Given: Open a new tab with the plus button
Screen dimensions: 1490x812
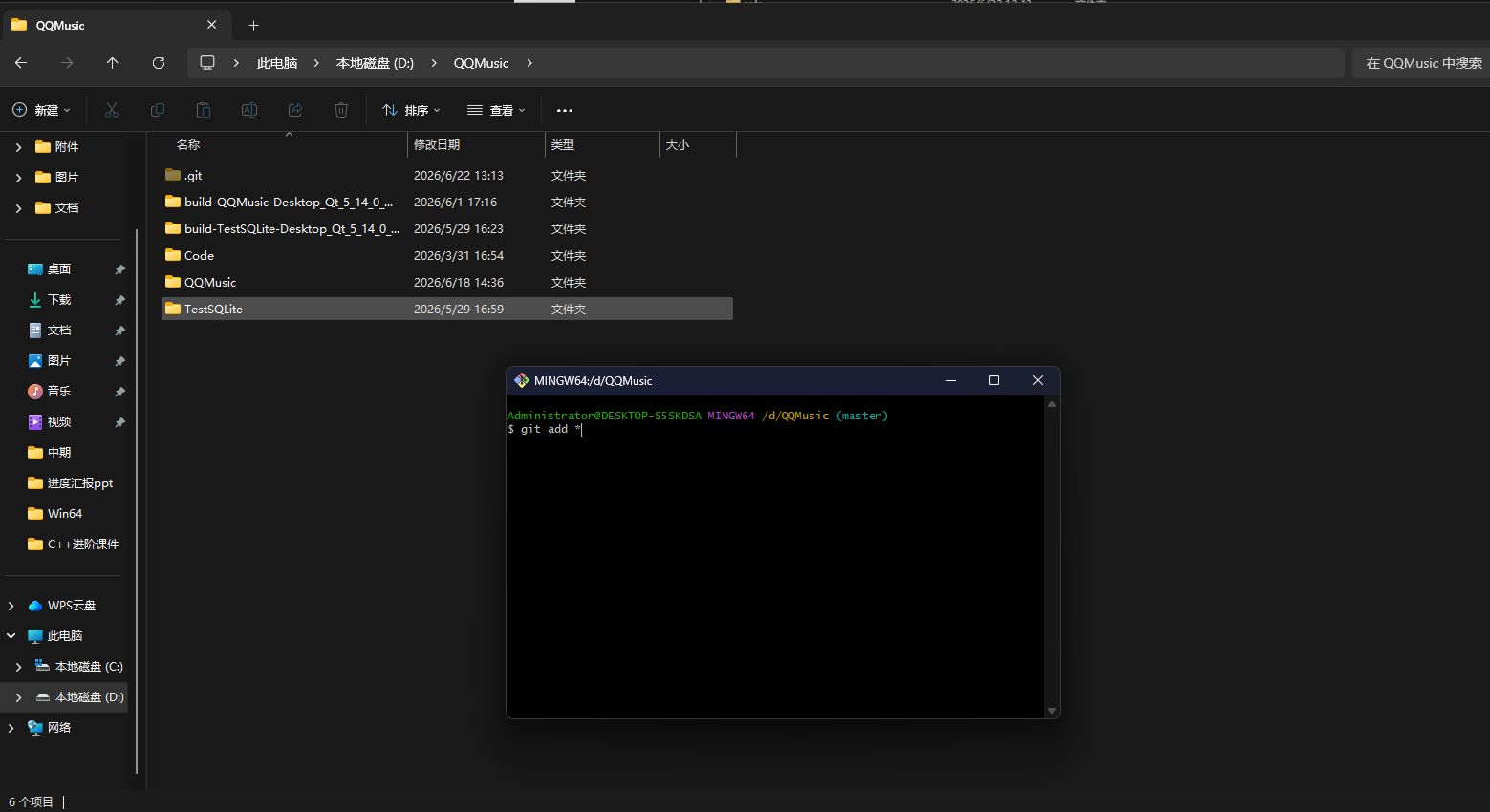Looking at the screenshot, I should click(x=253, y=25).
